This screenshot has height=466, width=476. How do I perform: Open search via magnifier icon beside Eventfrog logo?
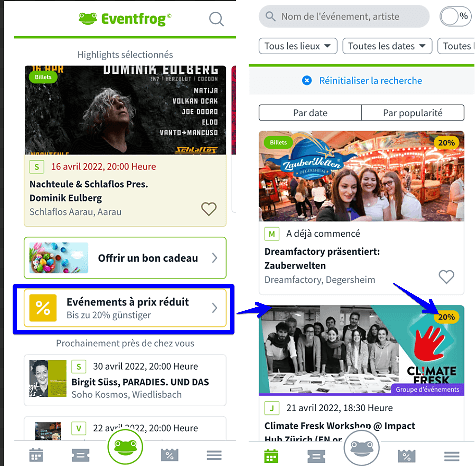216,19
